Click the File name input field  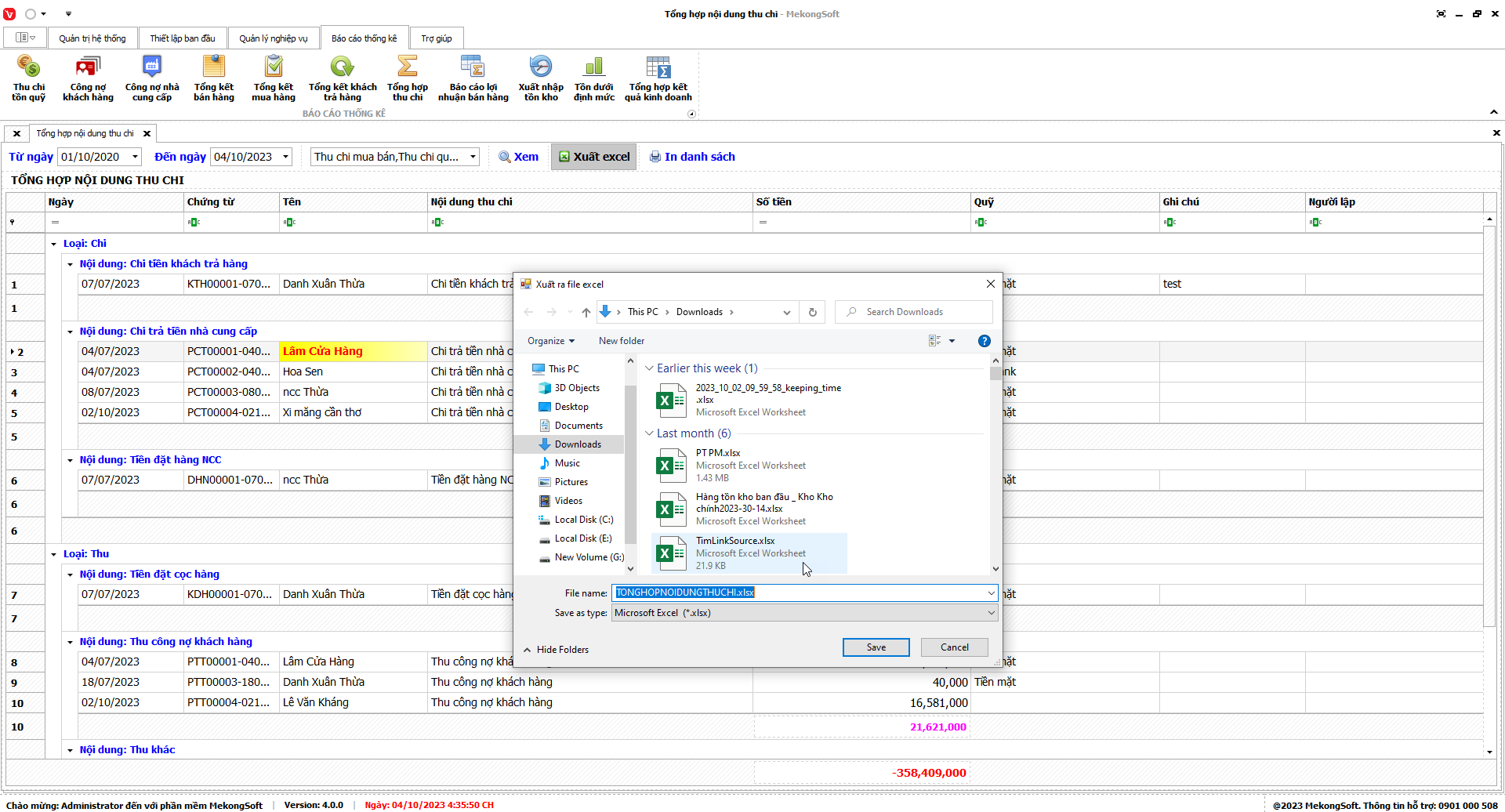800,593
